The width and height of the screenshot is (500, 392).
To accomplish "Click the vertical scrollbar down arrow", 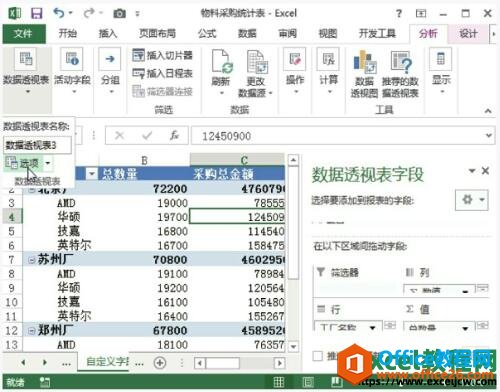I will [293, 346].
